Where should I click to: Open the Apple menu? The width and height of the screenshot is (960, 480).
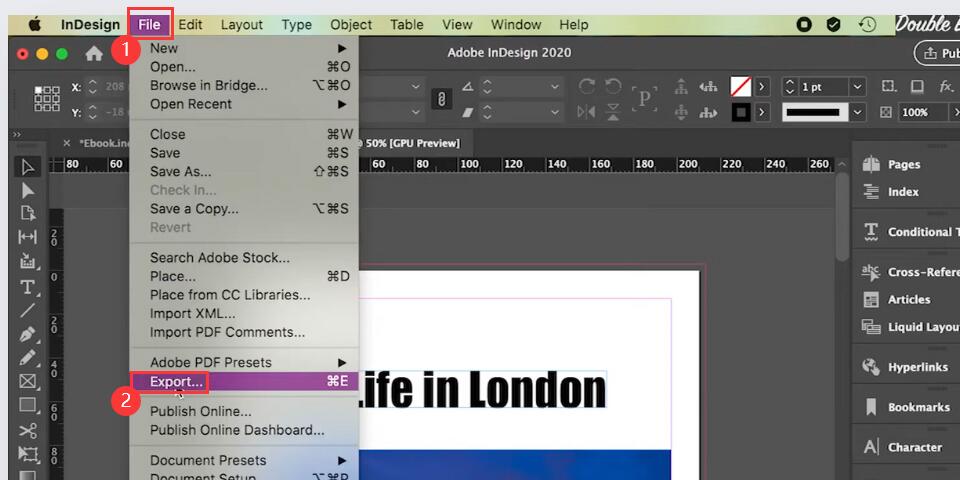pos(35,25)
